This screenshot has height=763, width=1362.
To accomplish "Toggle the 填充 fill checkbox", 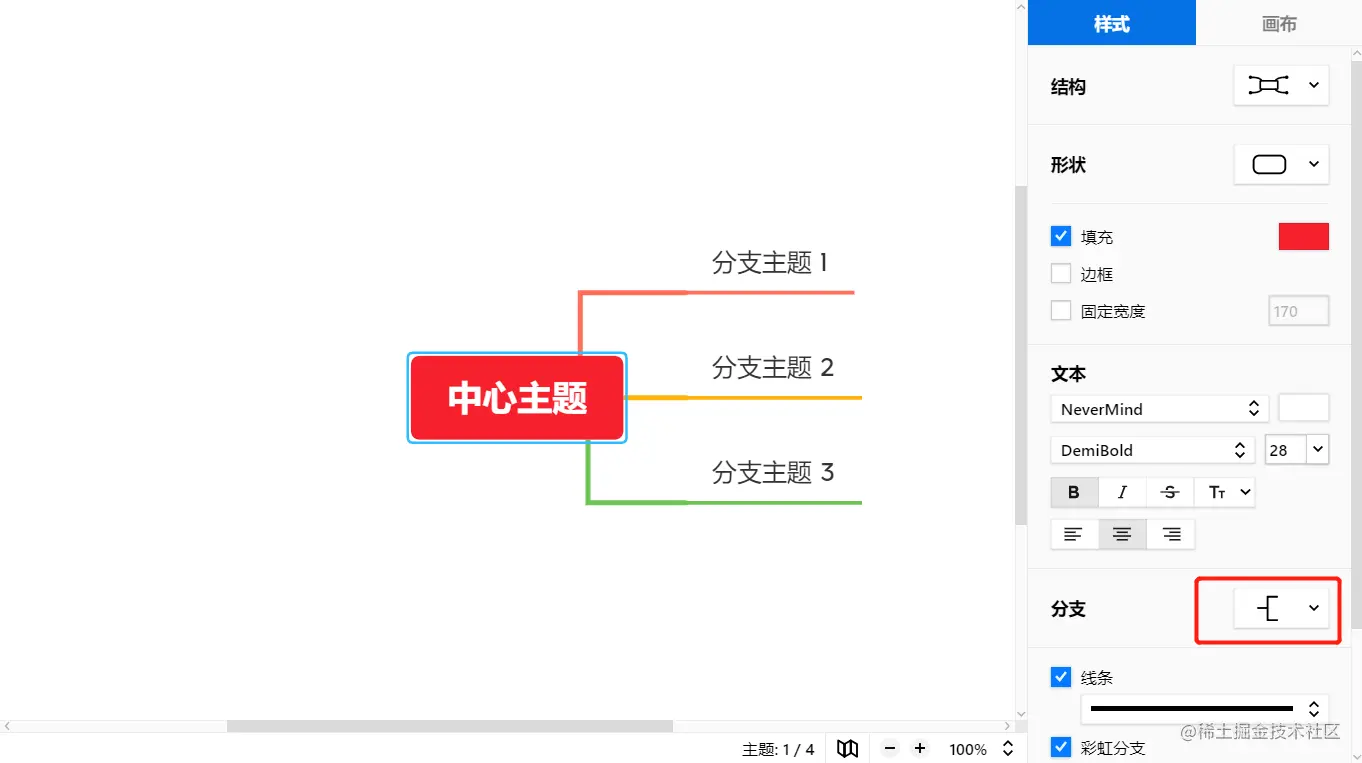I will (1061, 237).
